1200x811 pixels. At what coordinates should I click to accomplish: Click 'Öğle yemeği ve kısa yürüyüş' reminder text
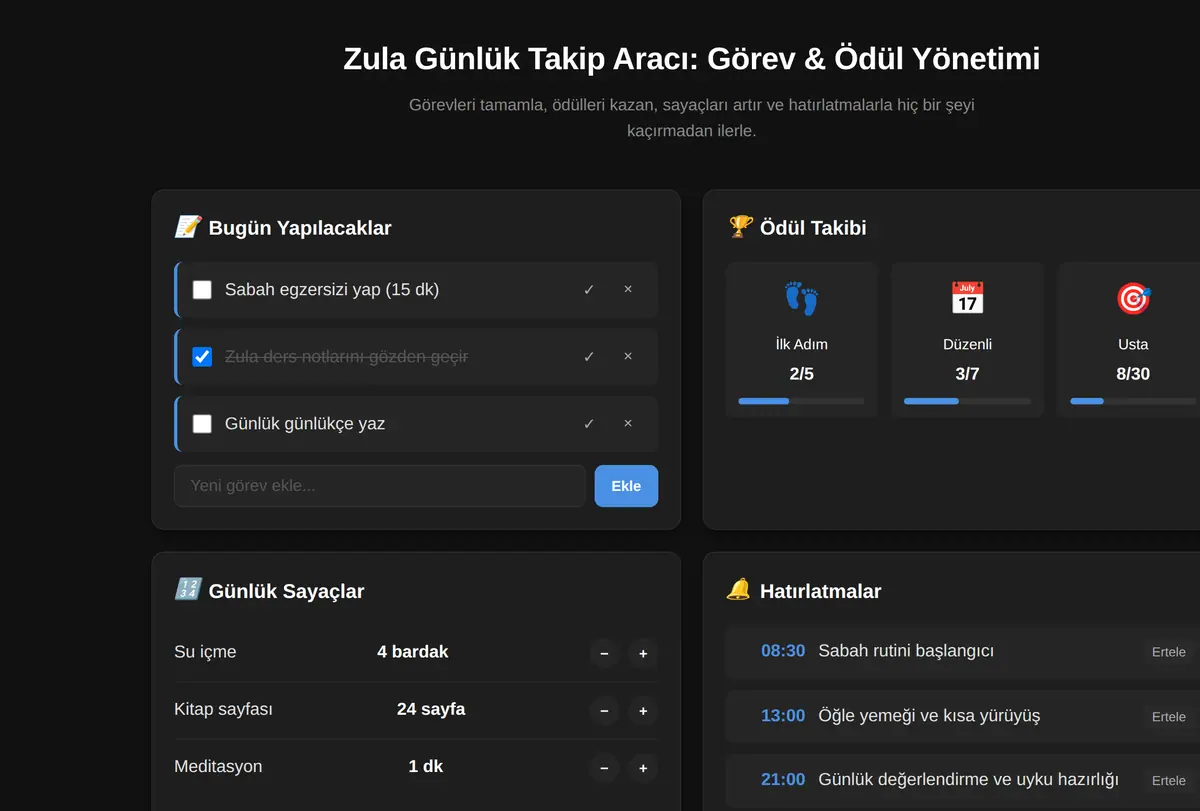pyautogui.click(x=929, y=716)
